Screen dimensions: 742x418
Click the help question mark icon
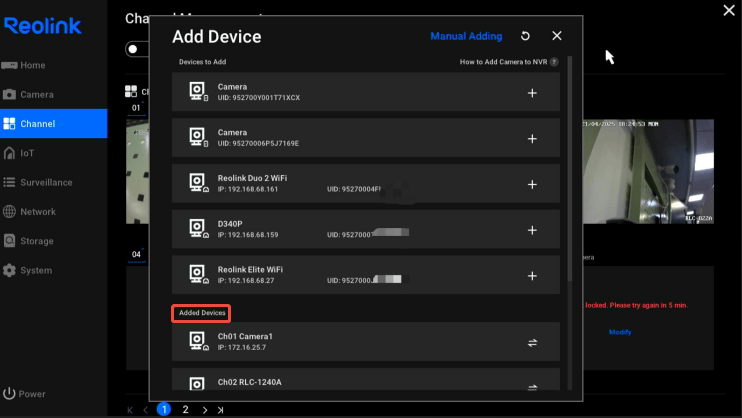pos(554,62)
